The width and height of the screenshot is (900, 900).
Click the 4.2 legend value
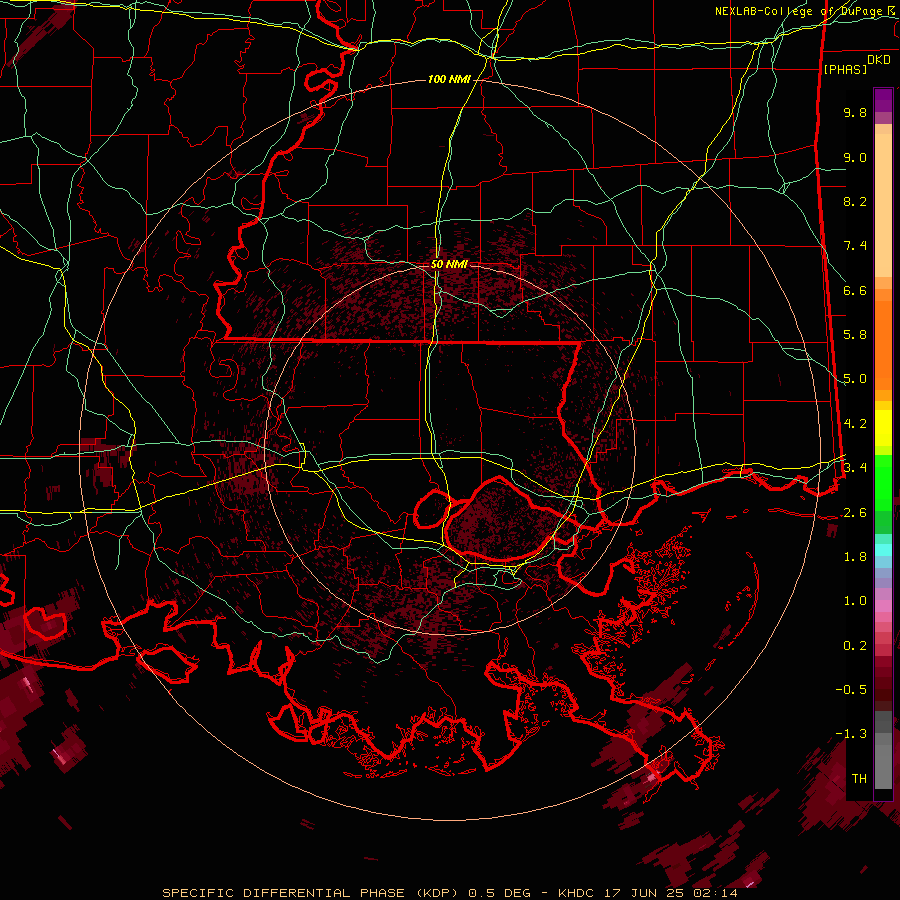[855, 424]
